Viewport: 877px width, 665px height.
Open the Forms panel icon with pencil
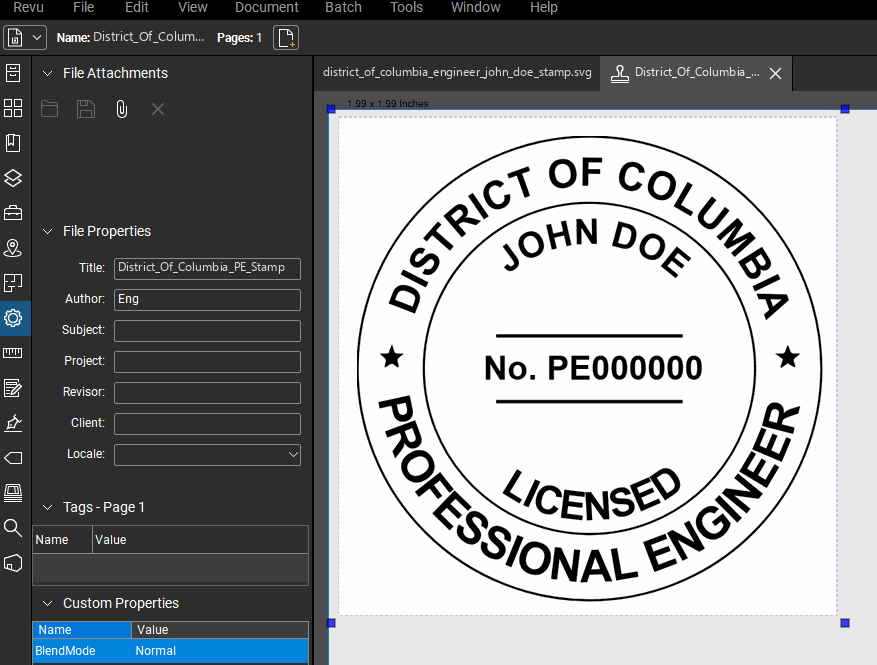point(13,388)
